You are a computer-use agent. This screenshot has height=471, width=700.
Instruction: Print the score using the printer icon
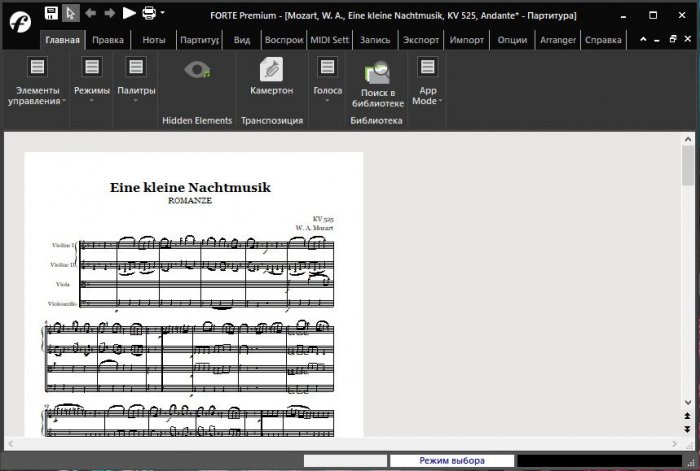149,13
